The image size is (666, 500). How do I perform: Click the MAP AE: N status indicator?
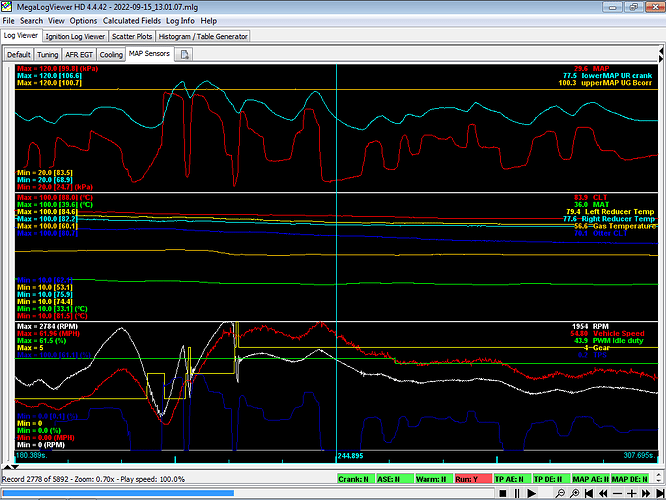click(590, 479)
